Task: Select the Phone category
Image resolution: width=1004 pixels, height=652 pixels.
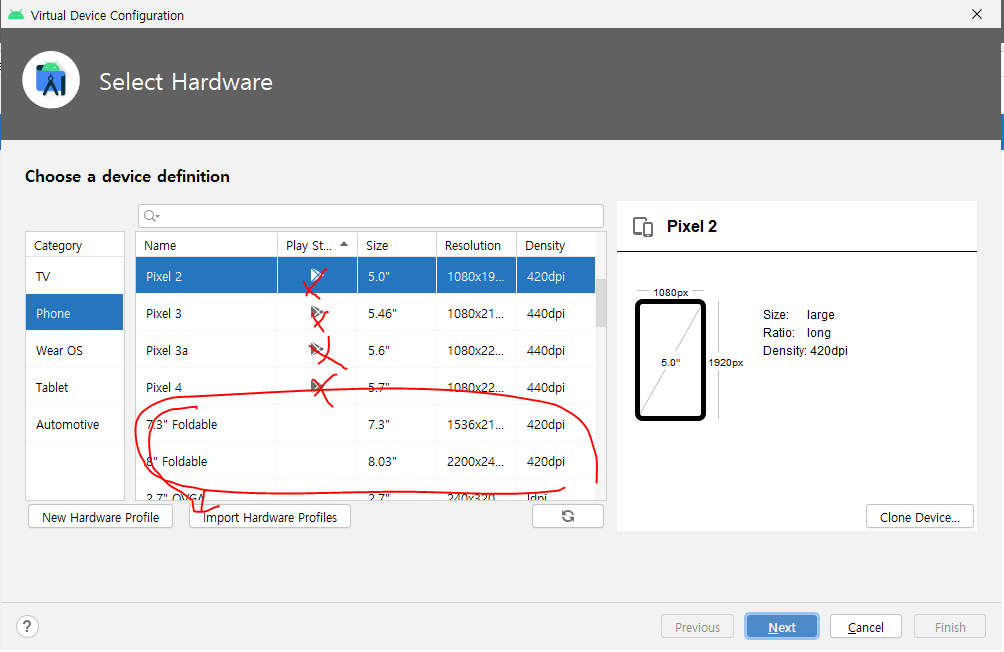Action: pyautogui.click(x=75, y=313)
